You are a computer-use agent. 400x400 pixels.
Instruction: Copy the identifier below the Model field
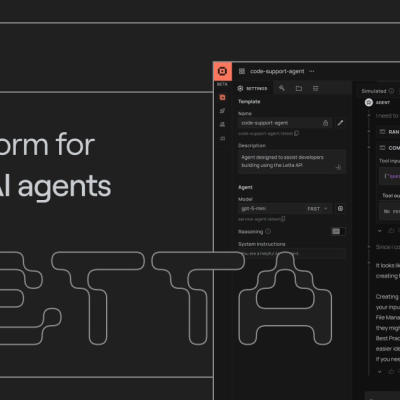point(283,219)
